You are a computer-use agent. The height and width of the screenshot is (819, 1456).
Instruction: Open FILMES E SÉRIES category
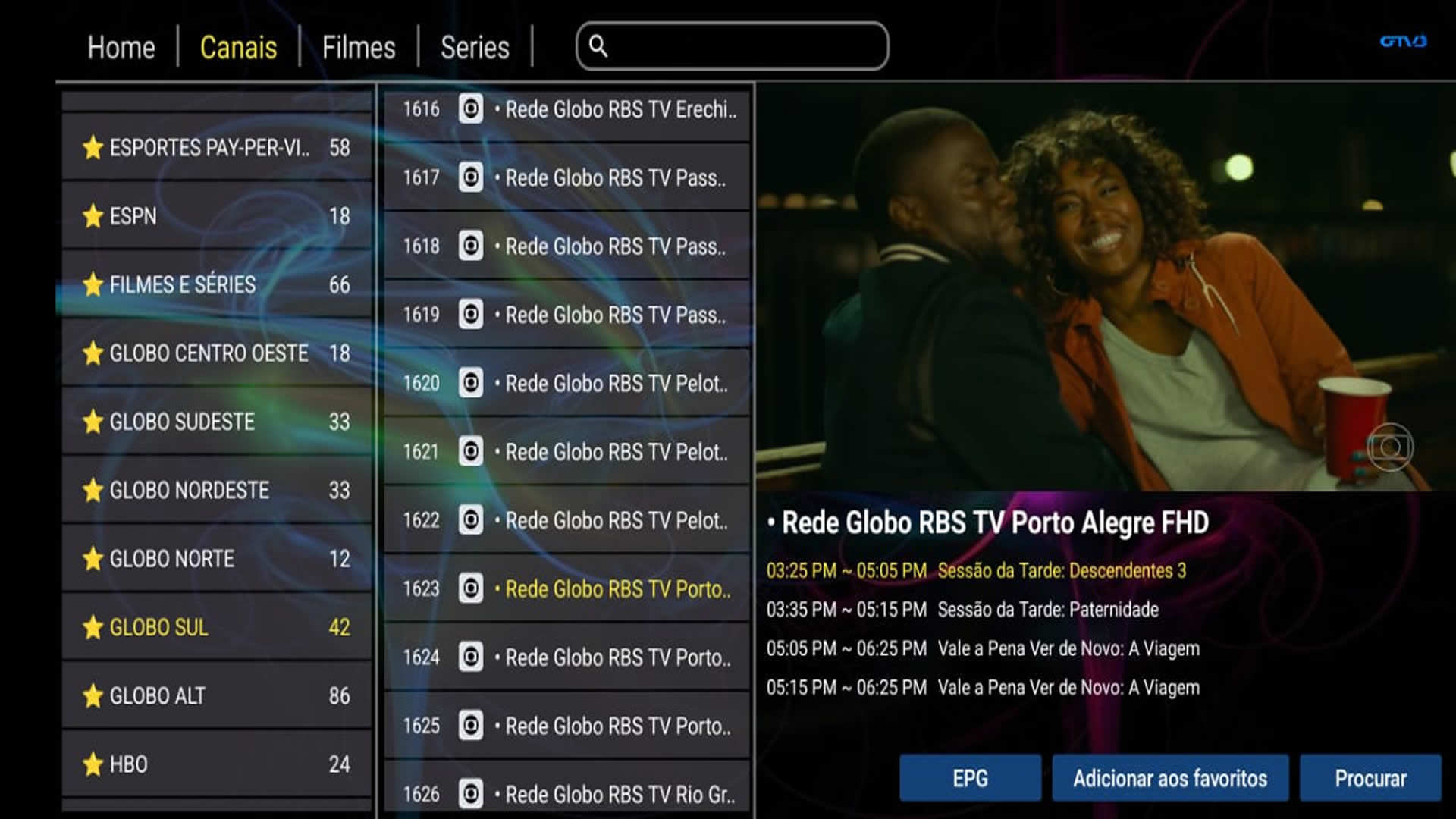pos(217,284)
